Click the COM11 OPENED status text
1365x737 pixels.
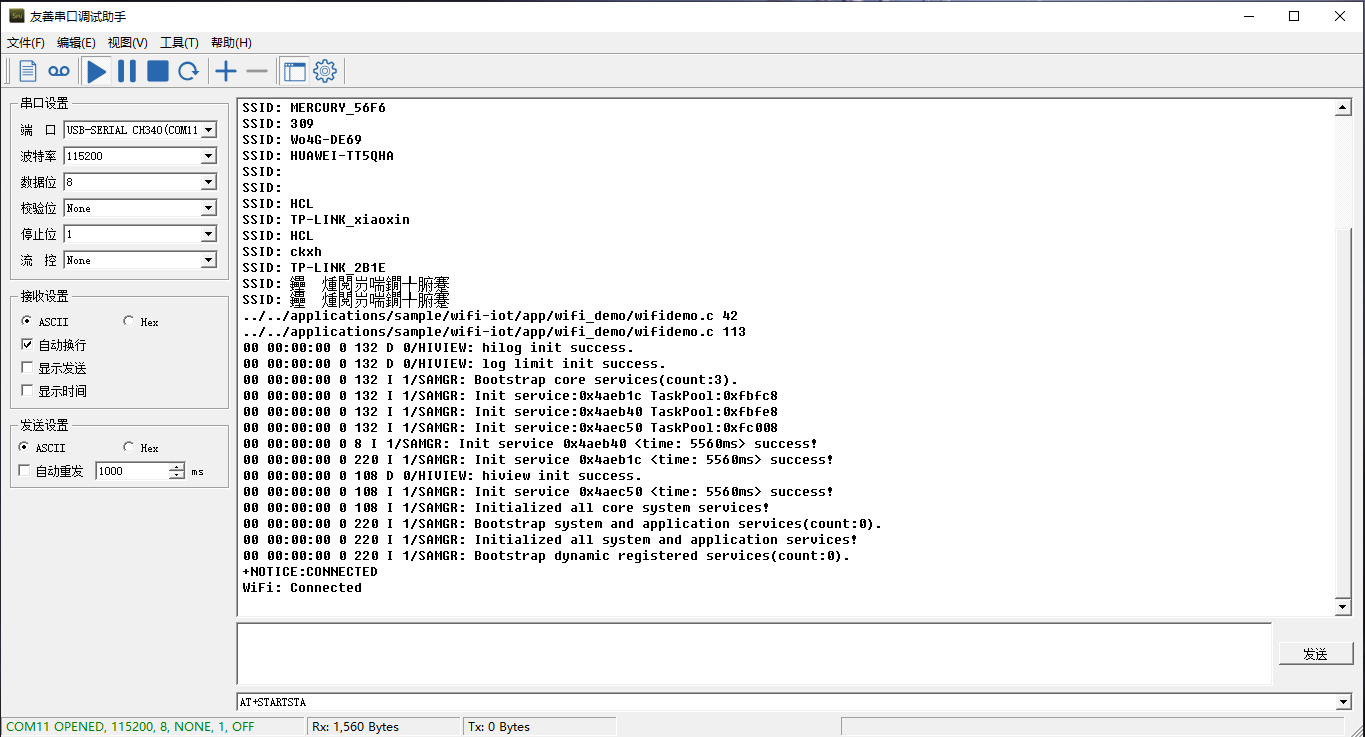131,727
